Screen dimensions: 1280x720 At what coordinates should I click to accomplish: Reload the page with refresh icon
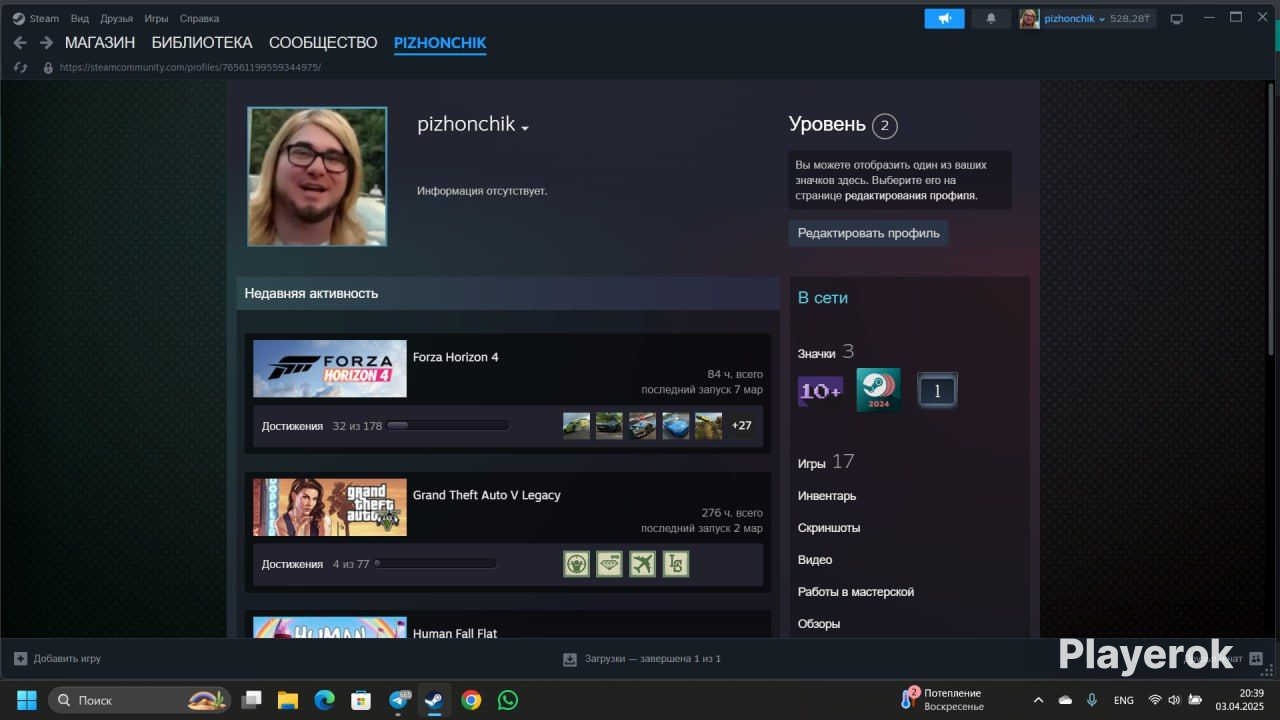coord(20,68)
